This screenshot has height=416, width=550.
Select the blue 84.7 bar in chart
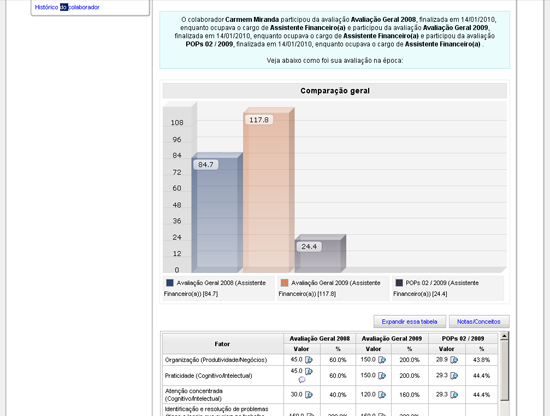pyautogui.click(x=217, y=213)
